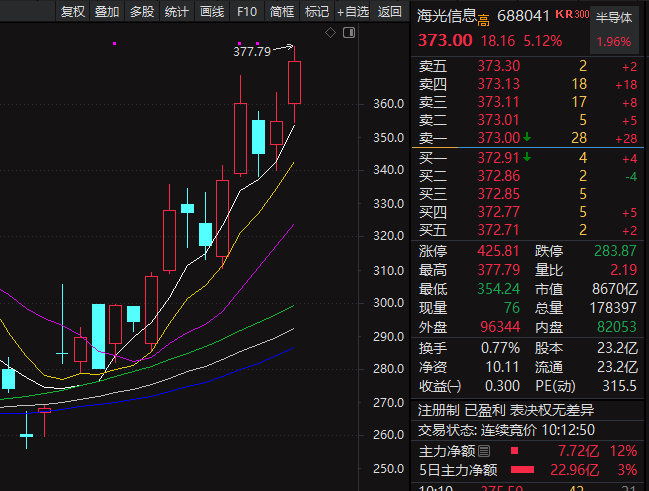The image size is (649, 491).
Task: Click stock code 688041
Action: pyautogui.click(x=523, y=16)
